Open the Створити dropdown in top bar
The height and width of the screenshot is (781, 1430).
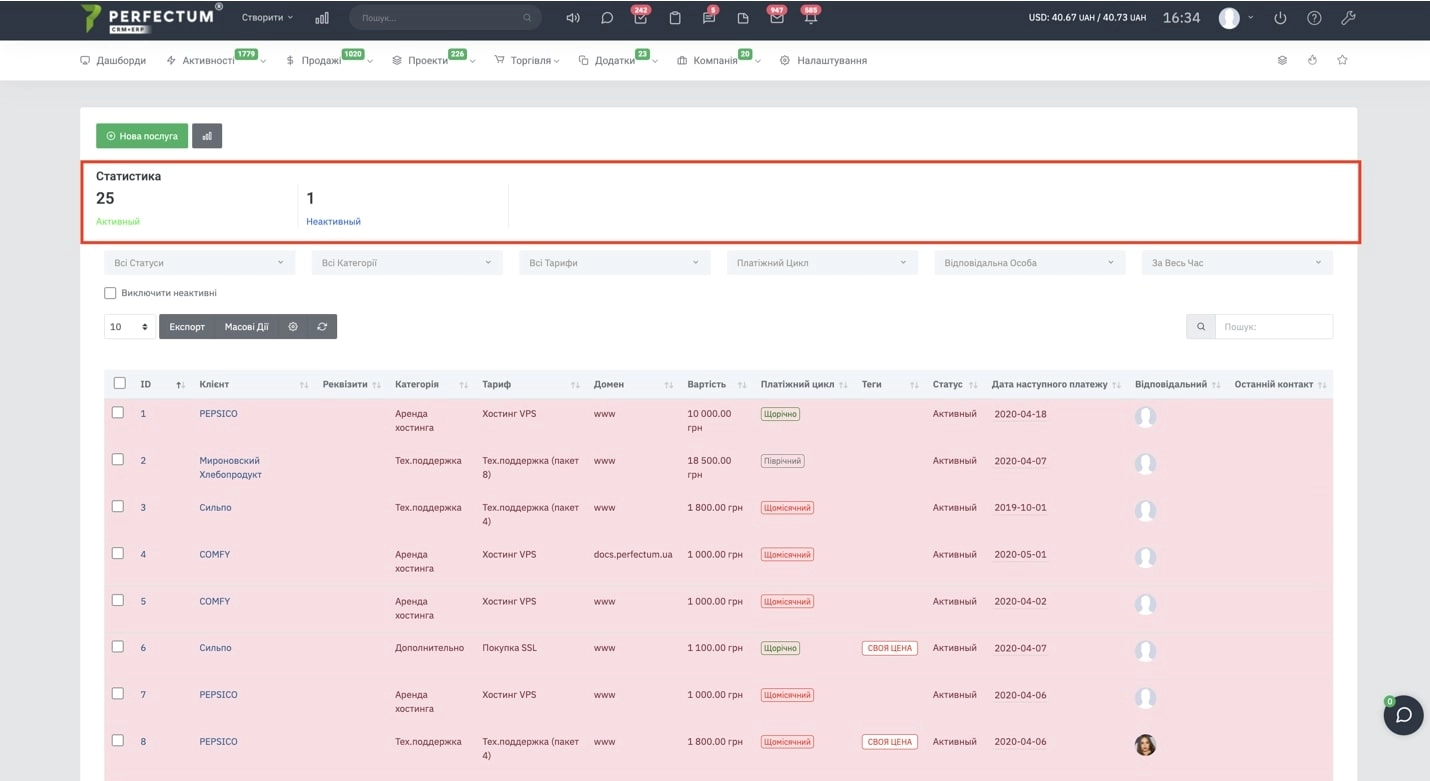[x=268, y=18]
